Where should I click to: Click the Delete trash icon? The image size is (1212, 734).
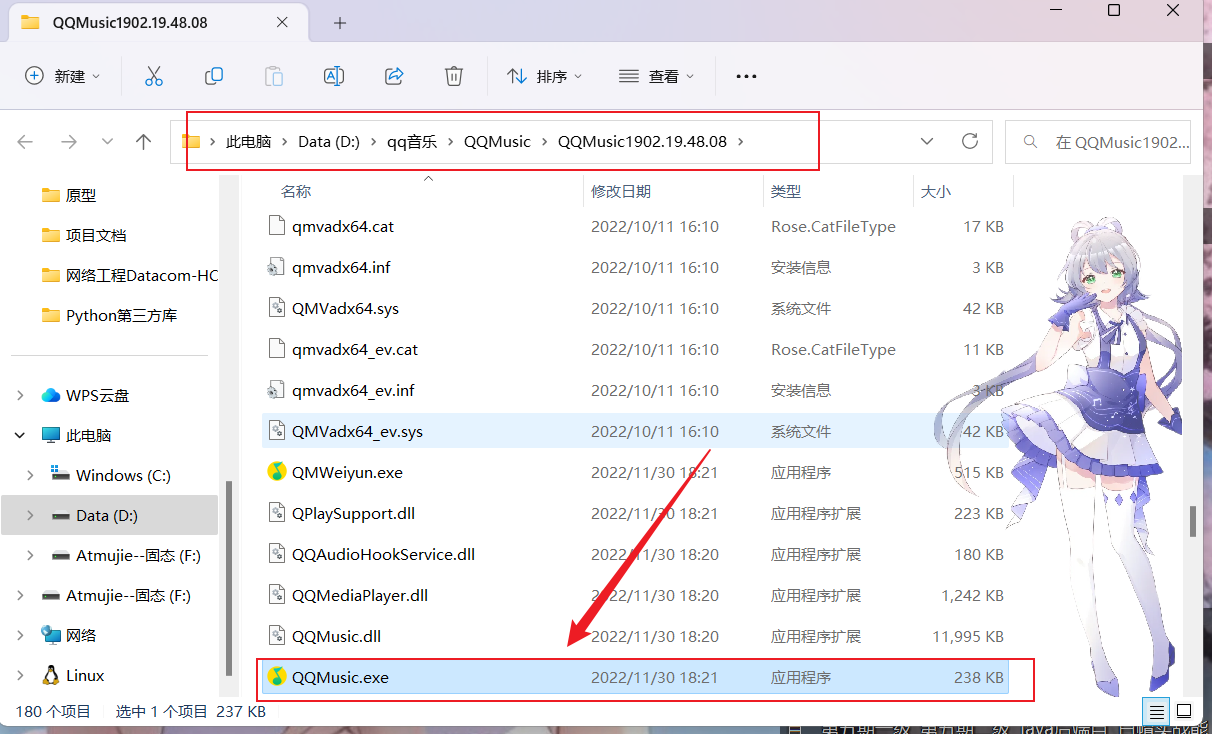coord(454,76)
